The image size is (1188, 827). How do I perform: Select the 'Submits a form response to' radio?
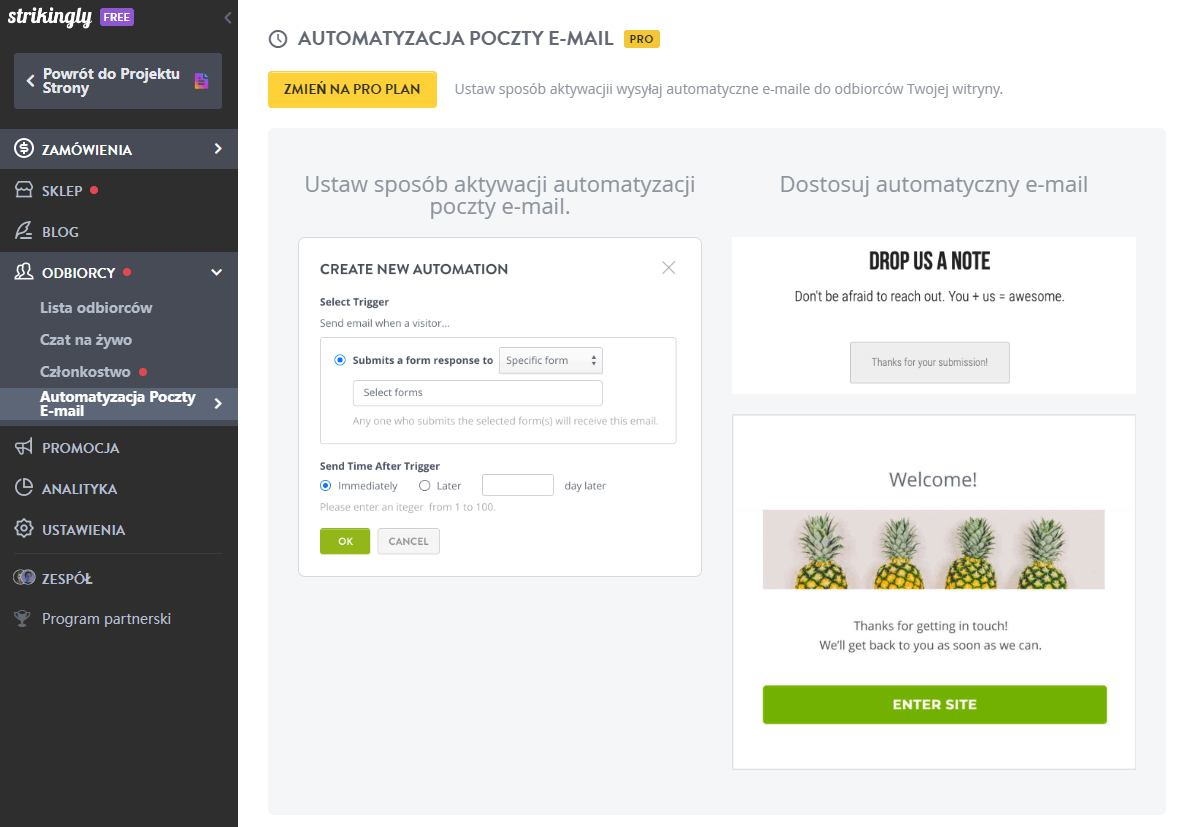[x=340, y=360]
